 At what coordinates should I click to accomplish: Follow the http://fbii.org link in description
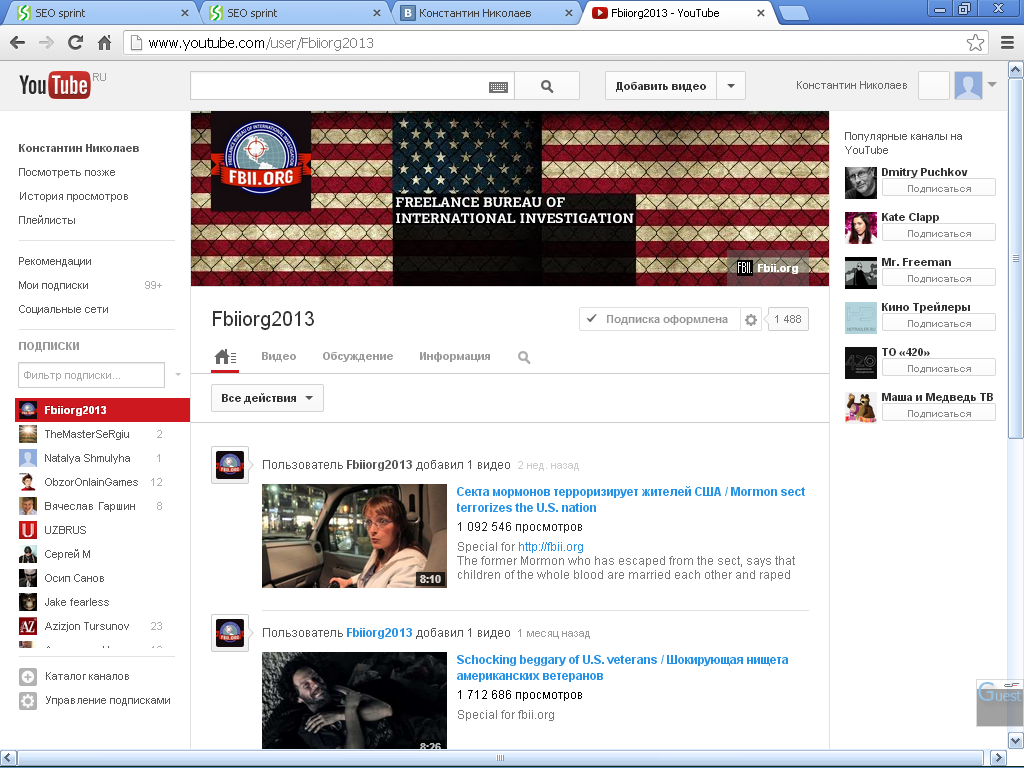point(551,547)
